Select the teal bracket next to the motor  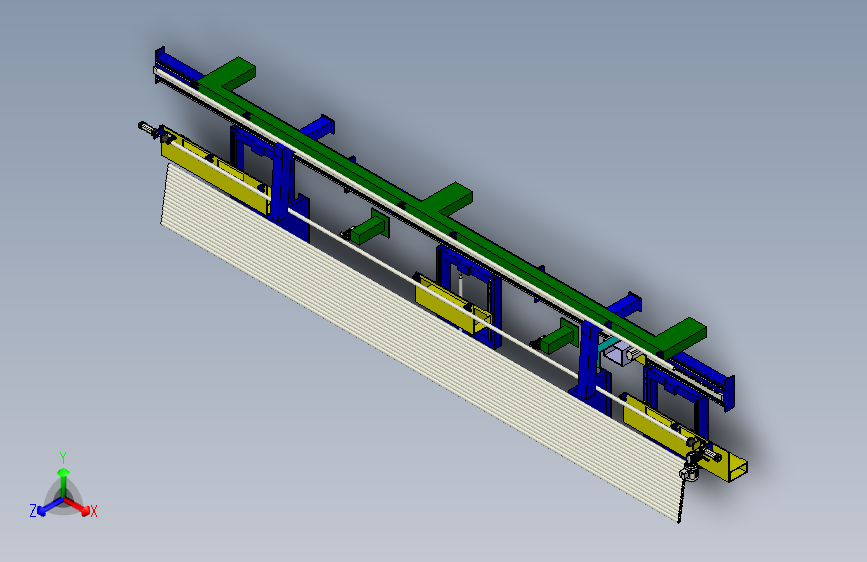(605, 346)
